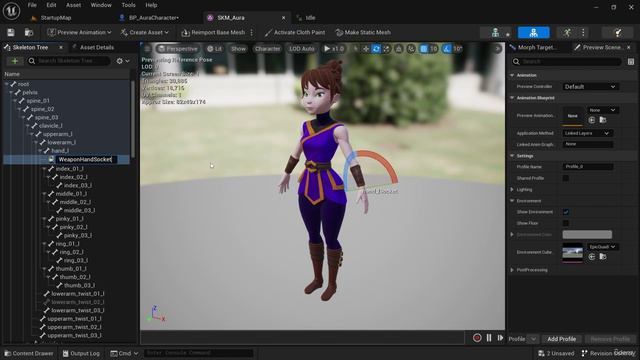This screenshot has width=640, height=360.
Task: Open the Tools menu
Action: (129, 5)
